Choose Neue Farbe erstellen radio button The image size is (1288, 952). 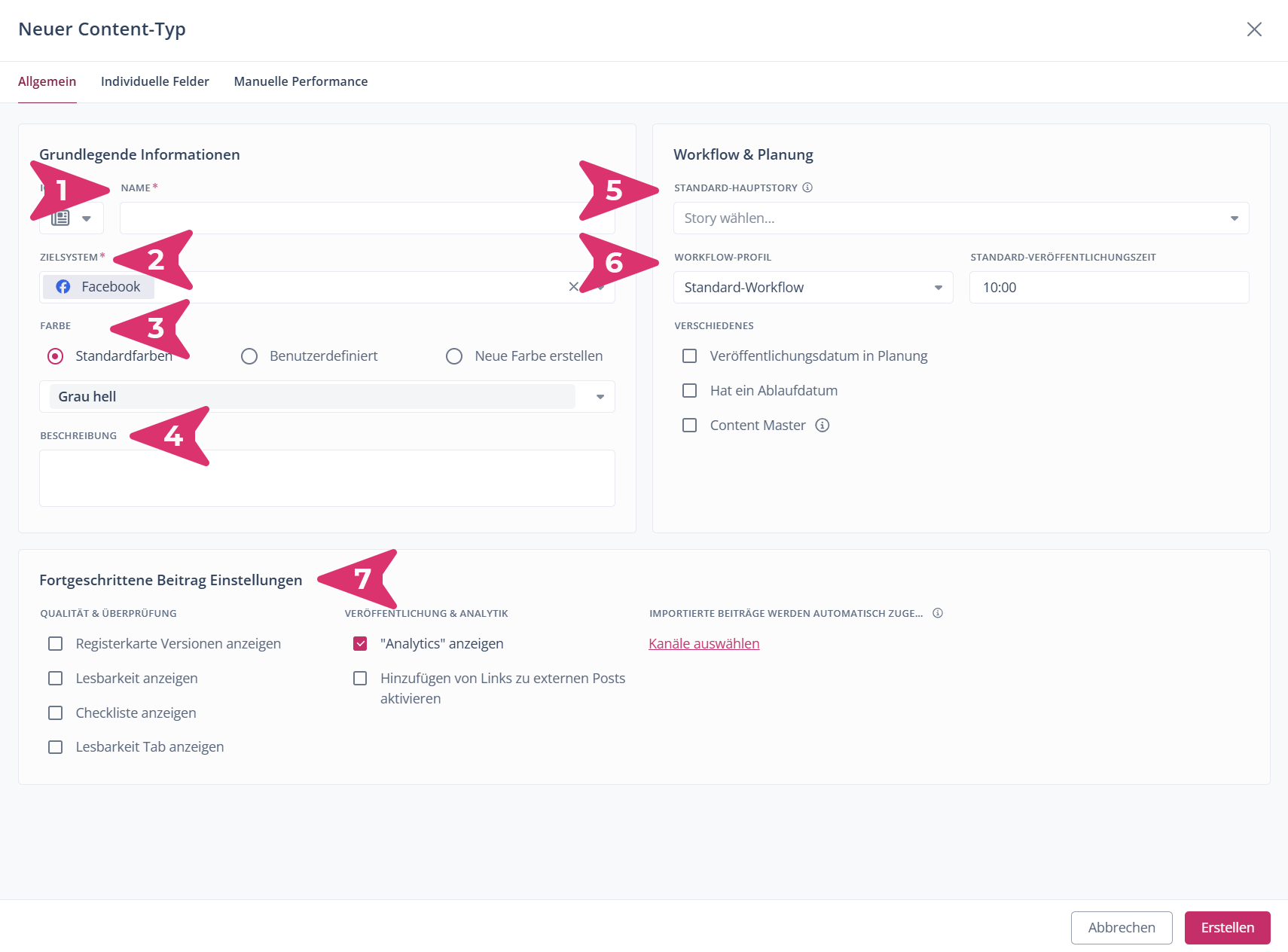click(454, 356)
